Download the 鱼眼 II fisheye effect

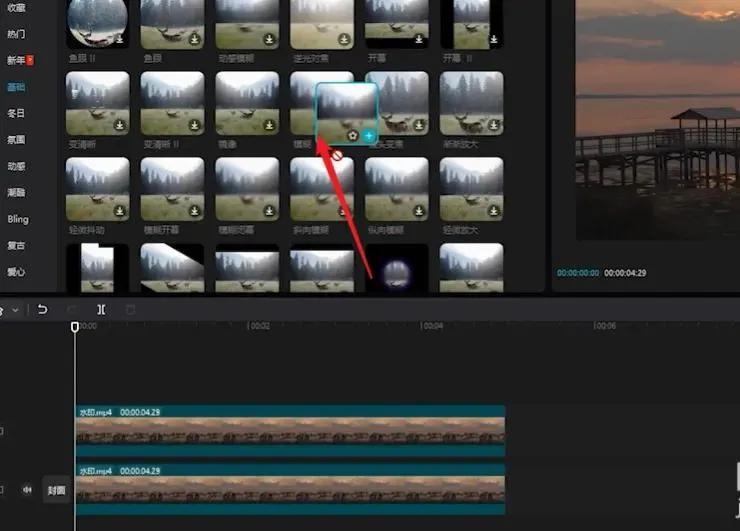click(x=120, y=39)
